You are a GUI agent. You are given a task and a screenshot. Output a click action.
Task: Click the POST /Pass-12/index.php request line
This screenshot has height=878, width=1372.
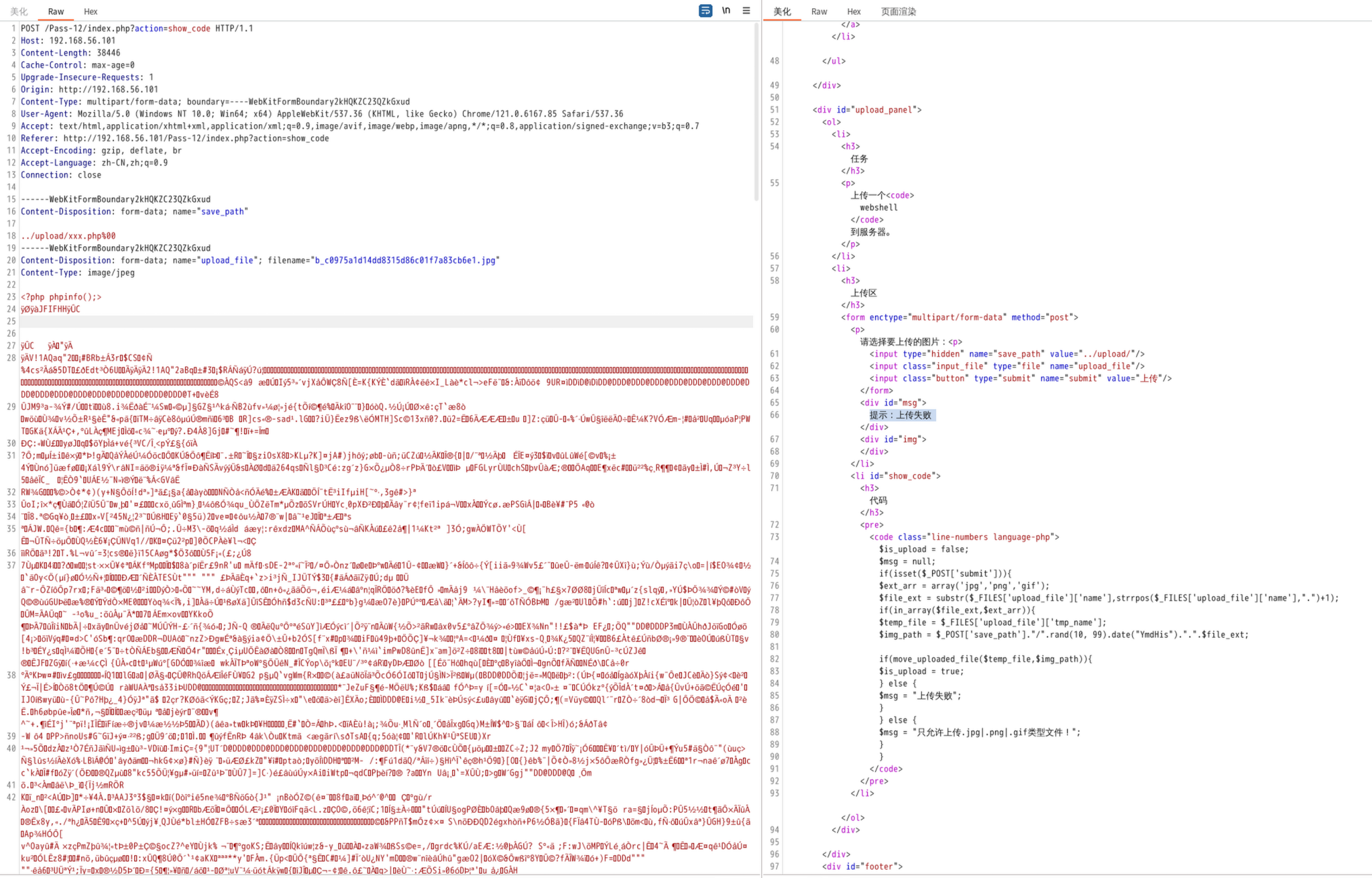click(x=136, y=28)
